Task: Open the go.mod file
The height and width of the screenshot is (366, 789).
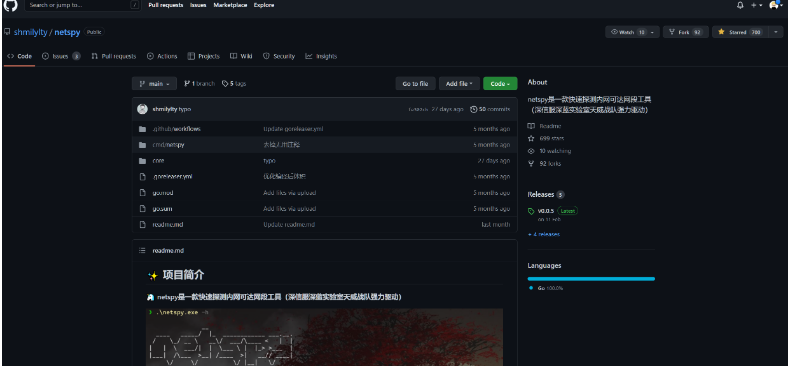Action: point(163,193)
